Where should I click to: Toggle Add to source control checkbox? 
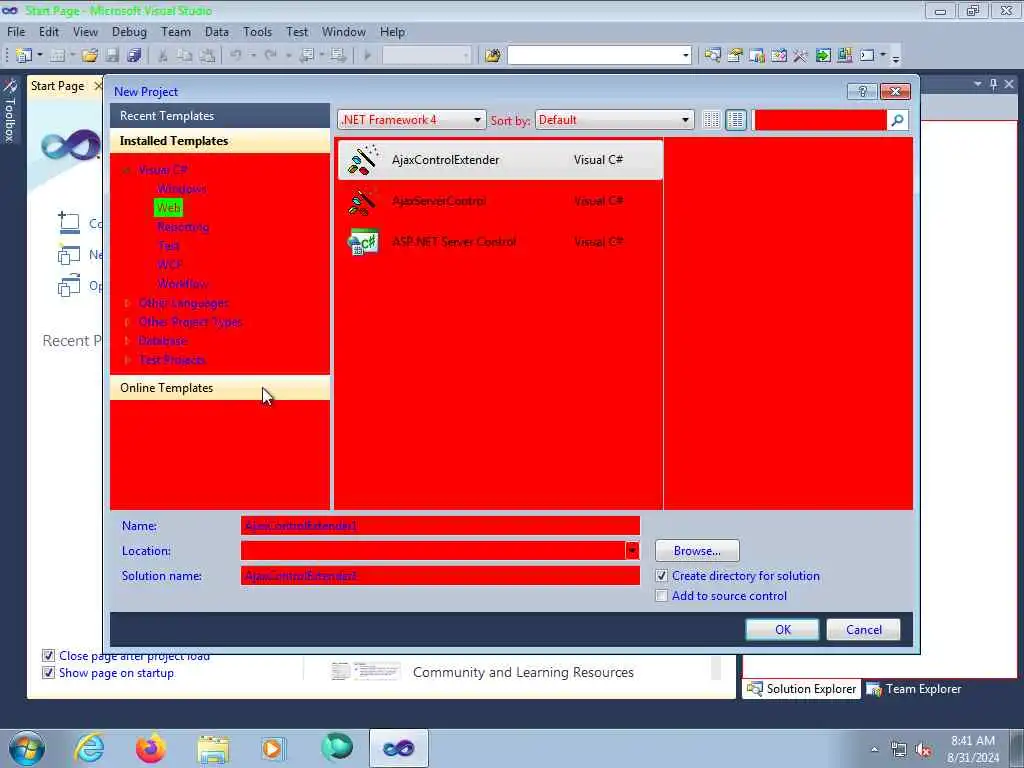[x=662, y=596]
